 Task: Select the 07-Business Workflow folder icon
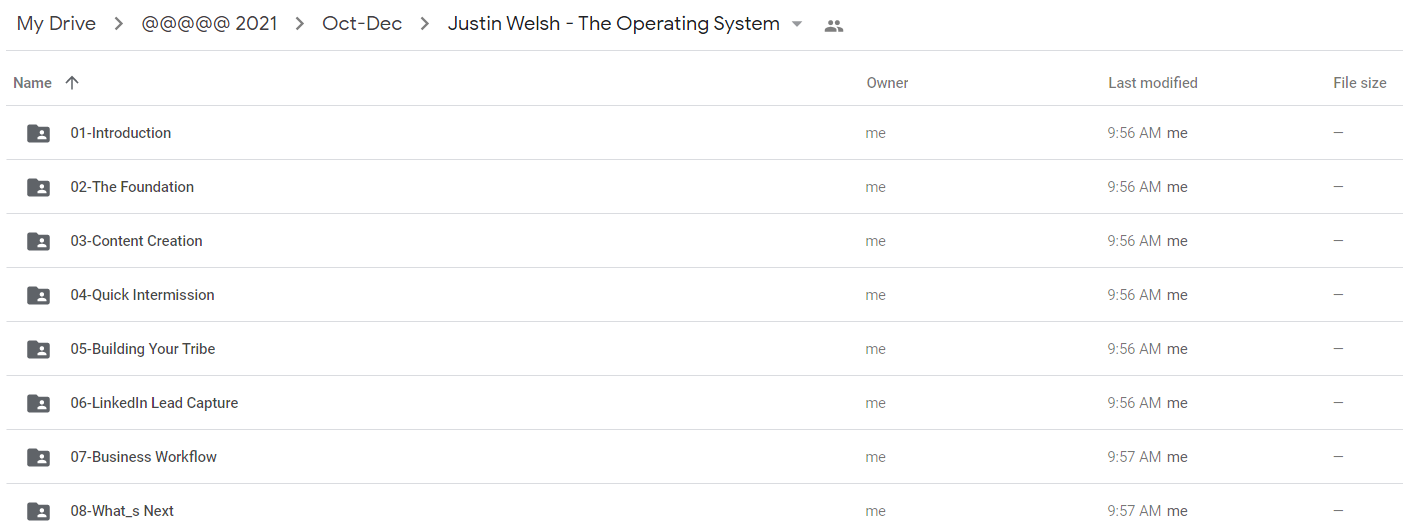click(x=38, y=457)
